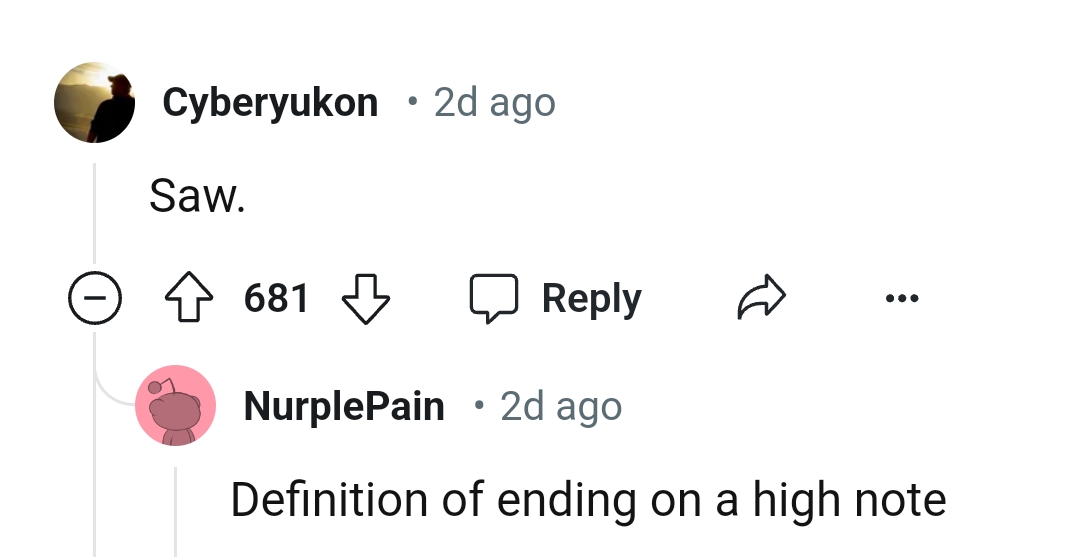Open the three-dot more options menu
This screenshot has width=1080, height=557.
[901, 299]
